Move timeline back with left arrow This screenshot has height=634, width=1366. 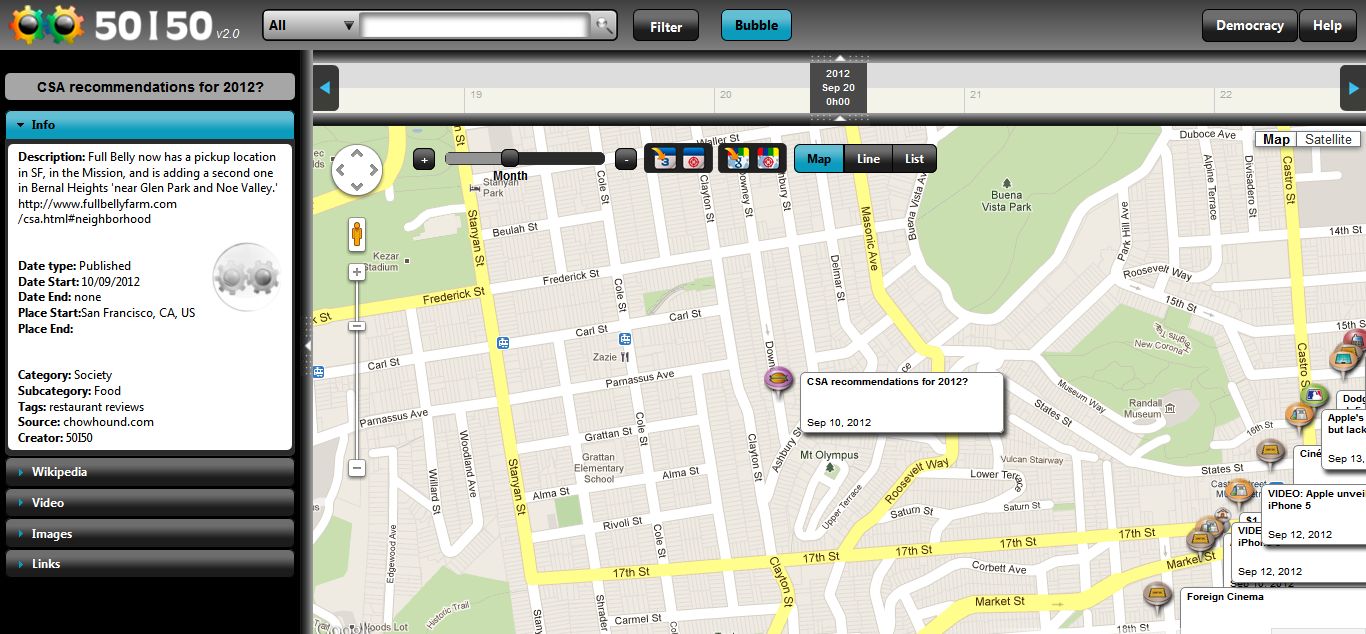pyautogui.click(x=326, y=88)
